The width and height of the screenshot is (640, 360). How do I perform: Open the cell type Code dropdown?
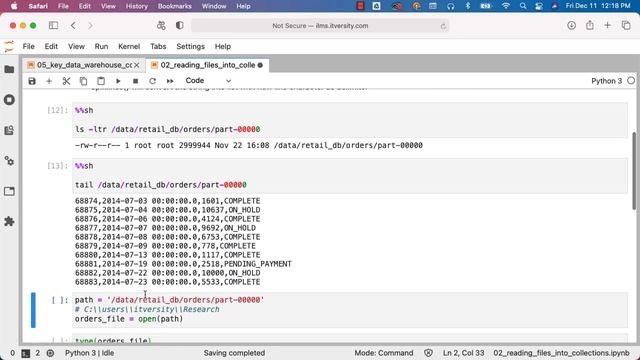coord(208,81)
